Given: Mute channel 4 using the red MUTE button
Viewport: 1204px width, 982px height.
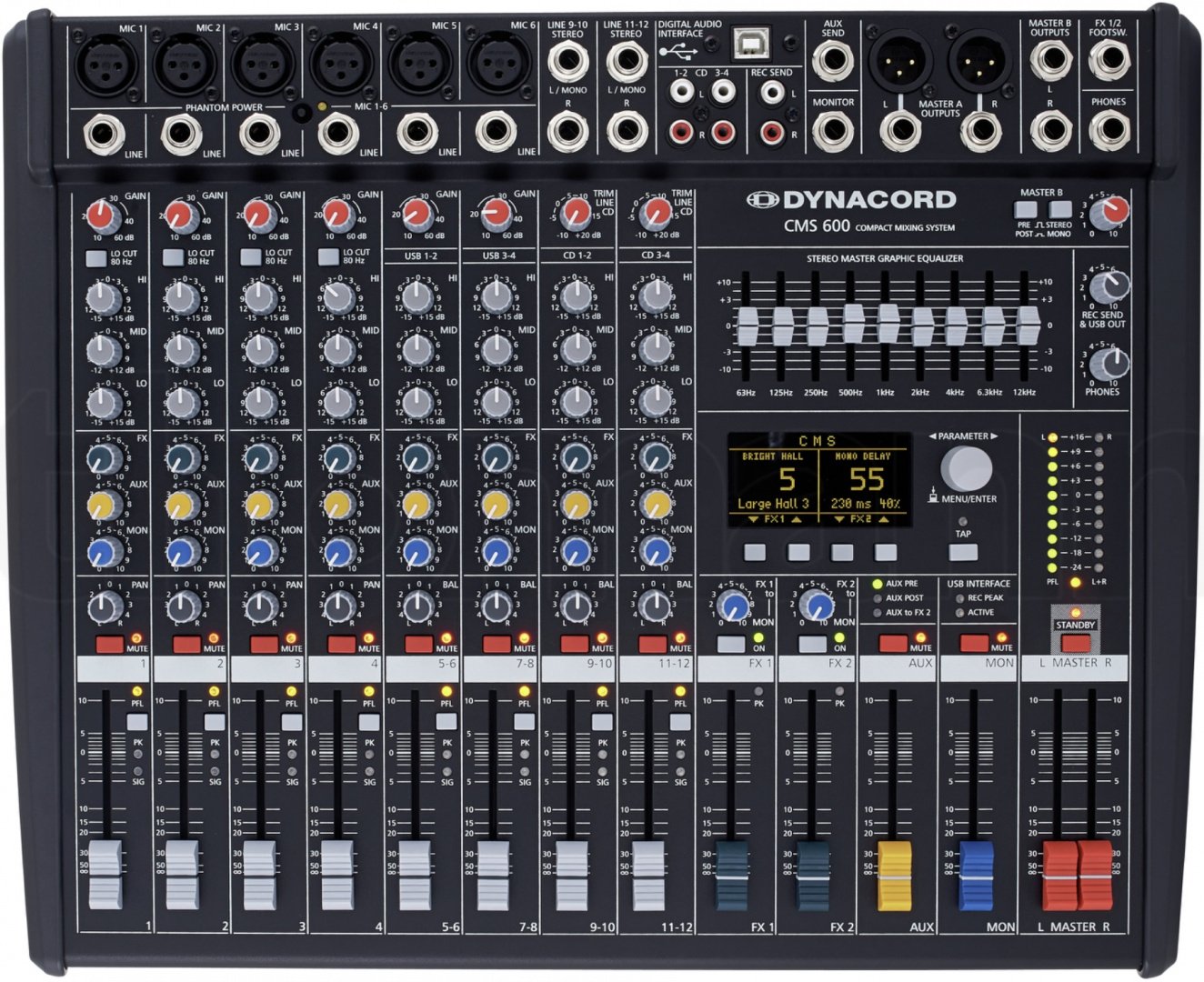Looking at the screenshot, I should (x=342, y=644).
